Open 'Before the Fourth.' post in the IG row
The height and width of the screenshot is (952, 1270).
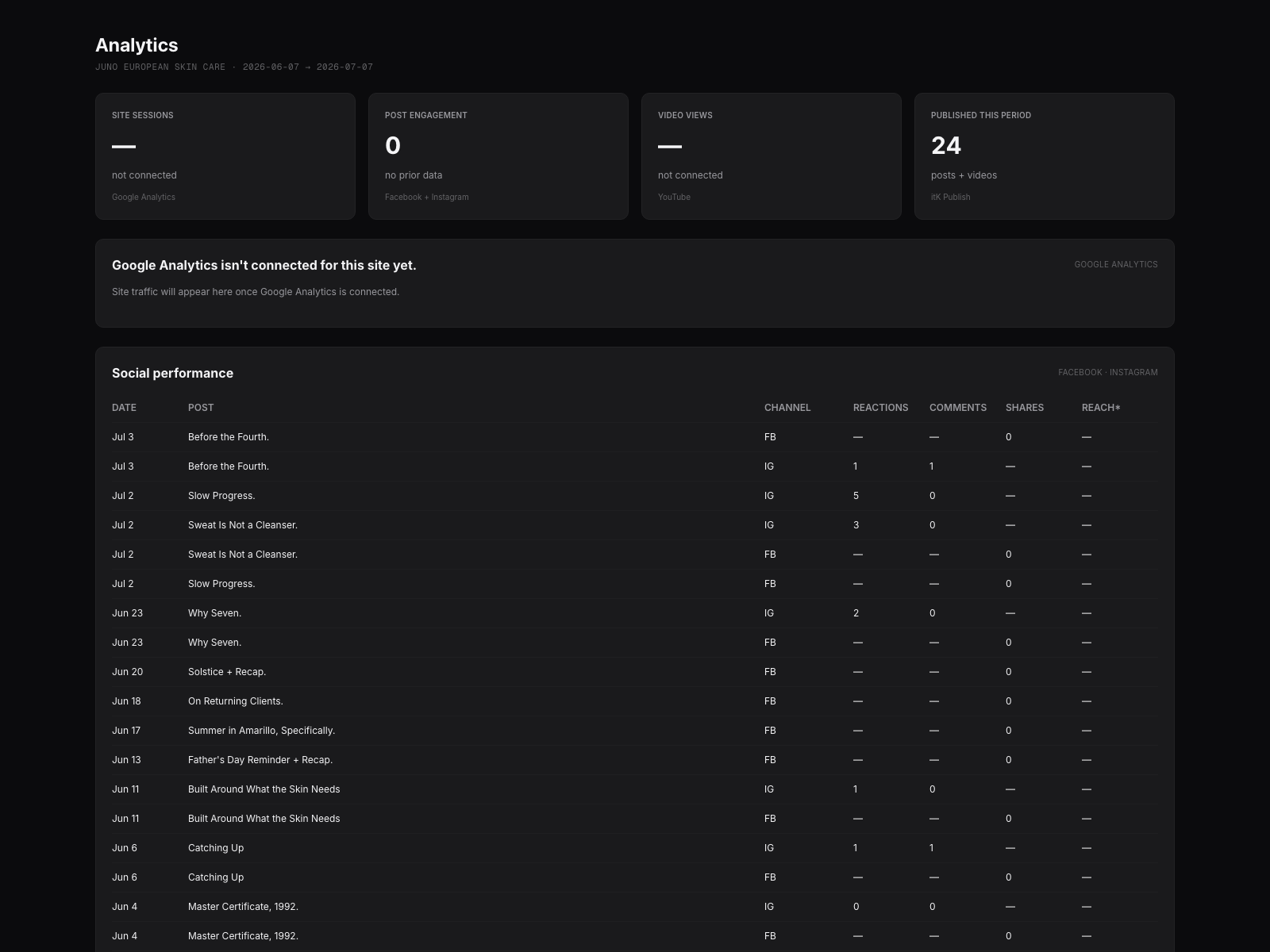[x=229, y=466]
